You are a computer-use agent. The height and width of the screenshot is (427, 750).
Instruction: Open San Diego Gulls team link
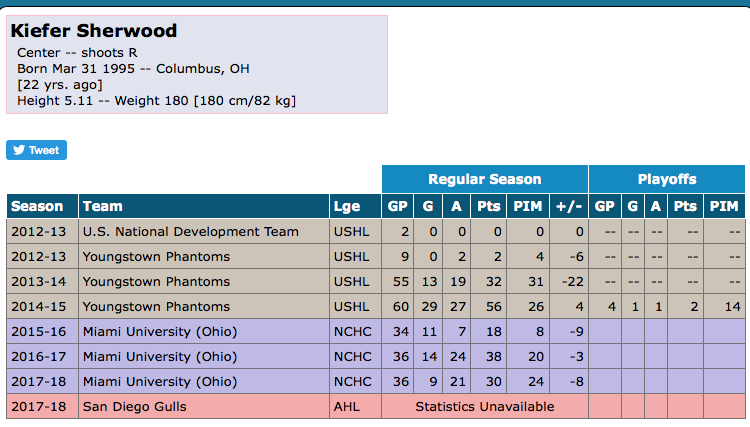pyautogui.click(x=135, y=407)
